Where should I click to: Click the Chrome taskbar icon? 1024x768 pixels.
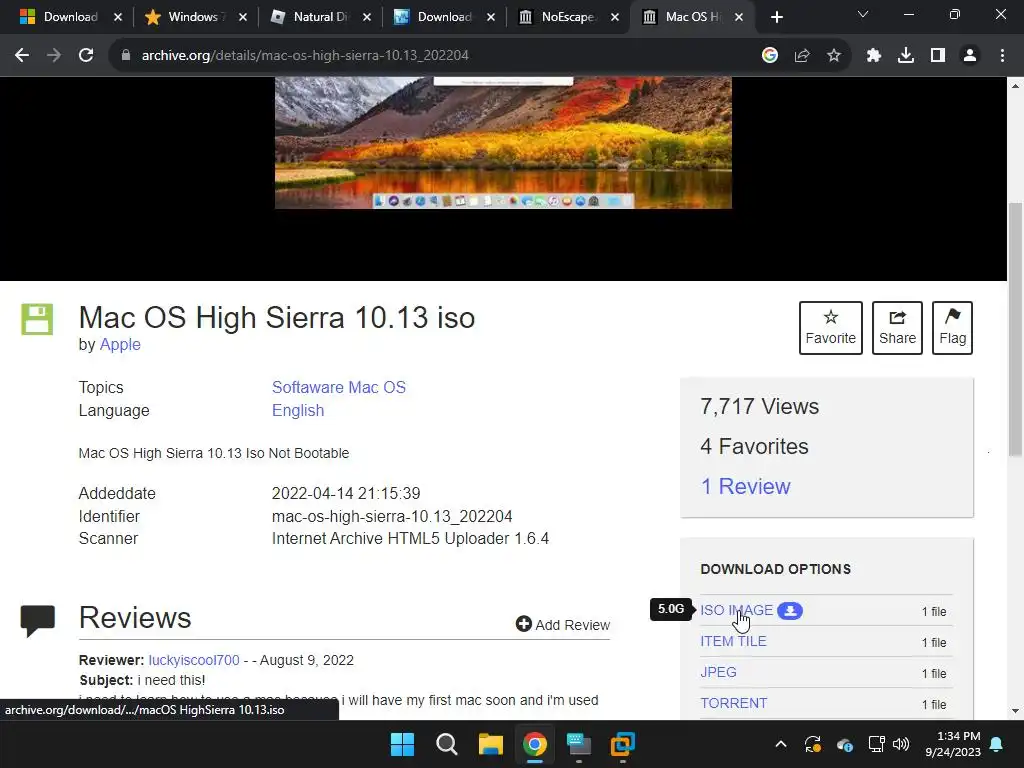[535, 744]
